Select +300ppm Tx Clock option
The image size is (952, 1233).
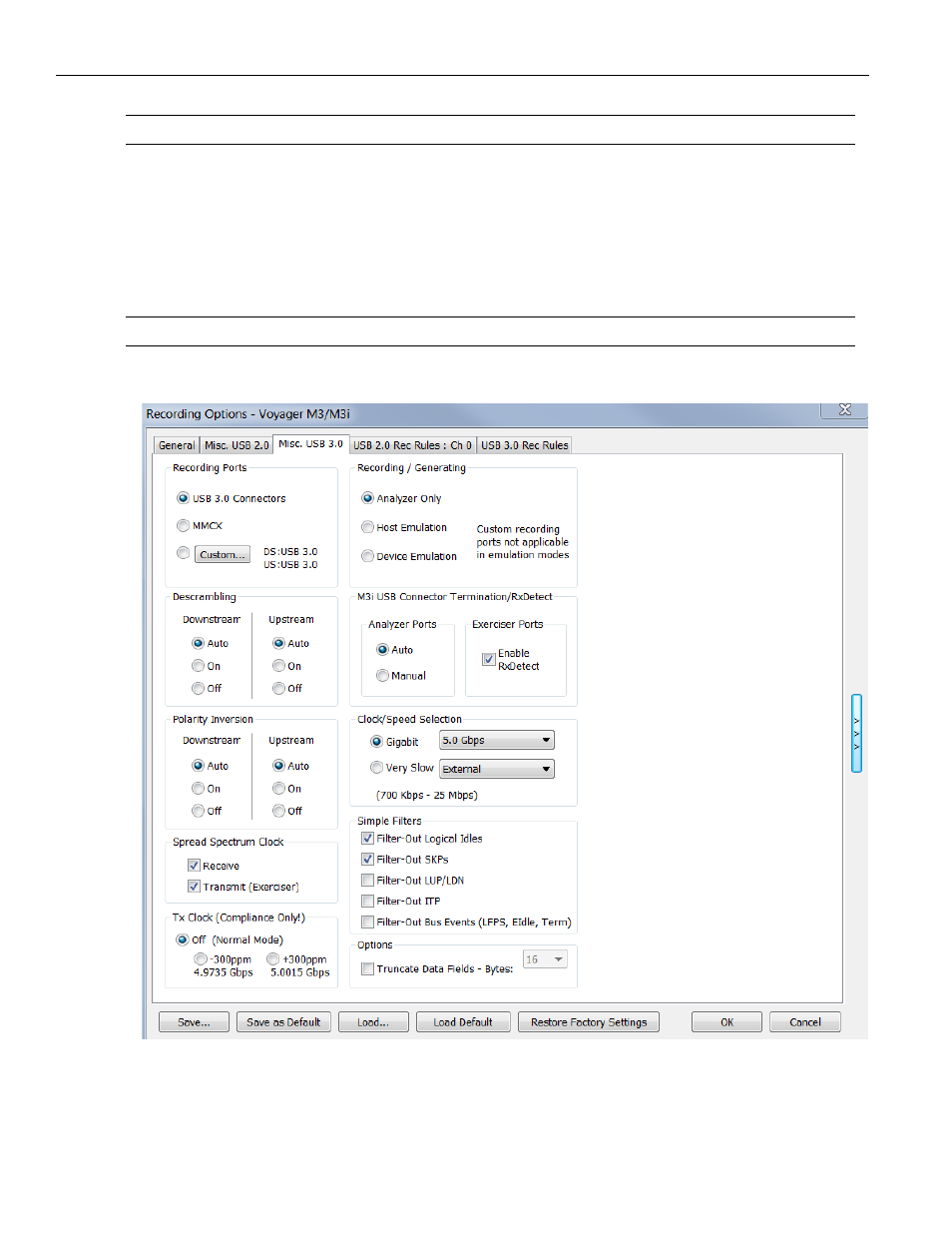coord(272,959)
